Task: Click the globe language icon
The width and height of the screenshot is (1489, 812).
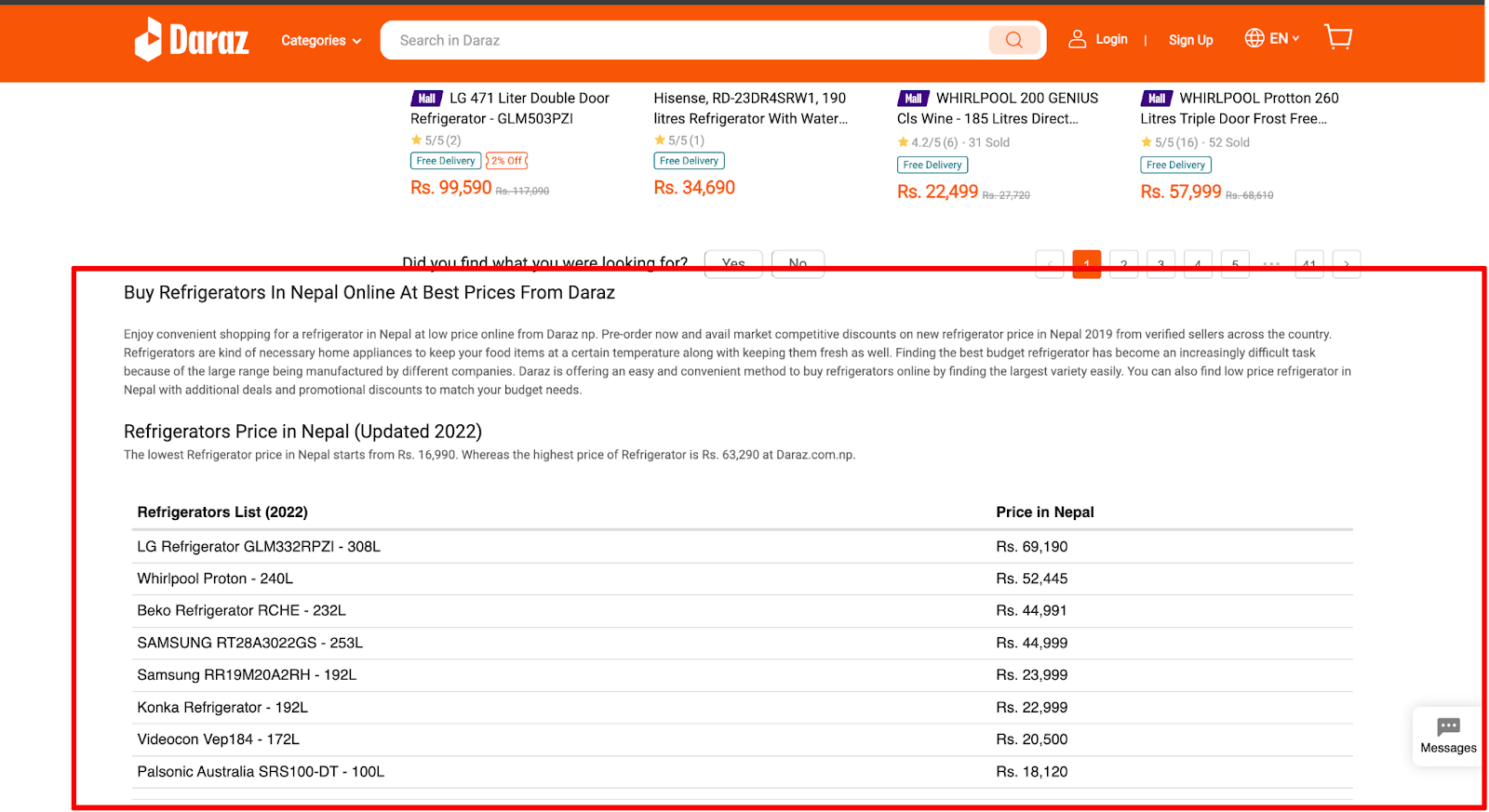Action: [1254, 38]
